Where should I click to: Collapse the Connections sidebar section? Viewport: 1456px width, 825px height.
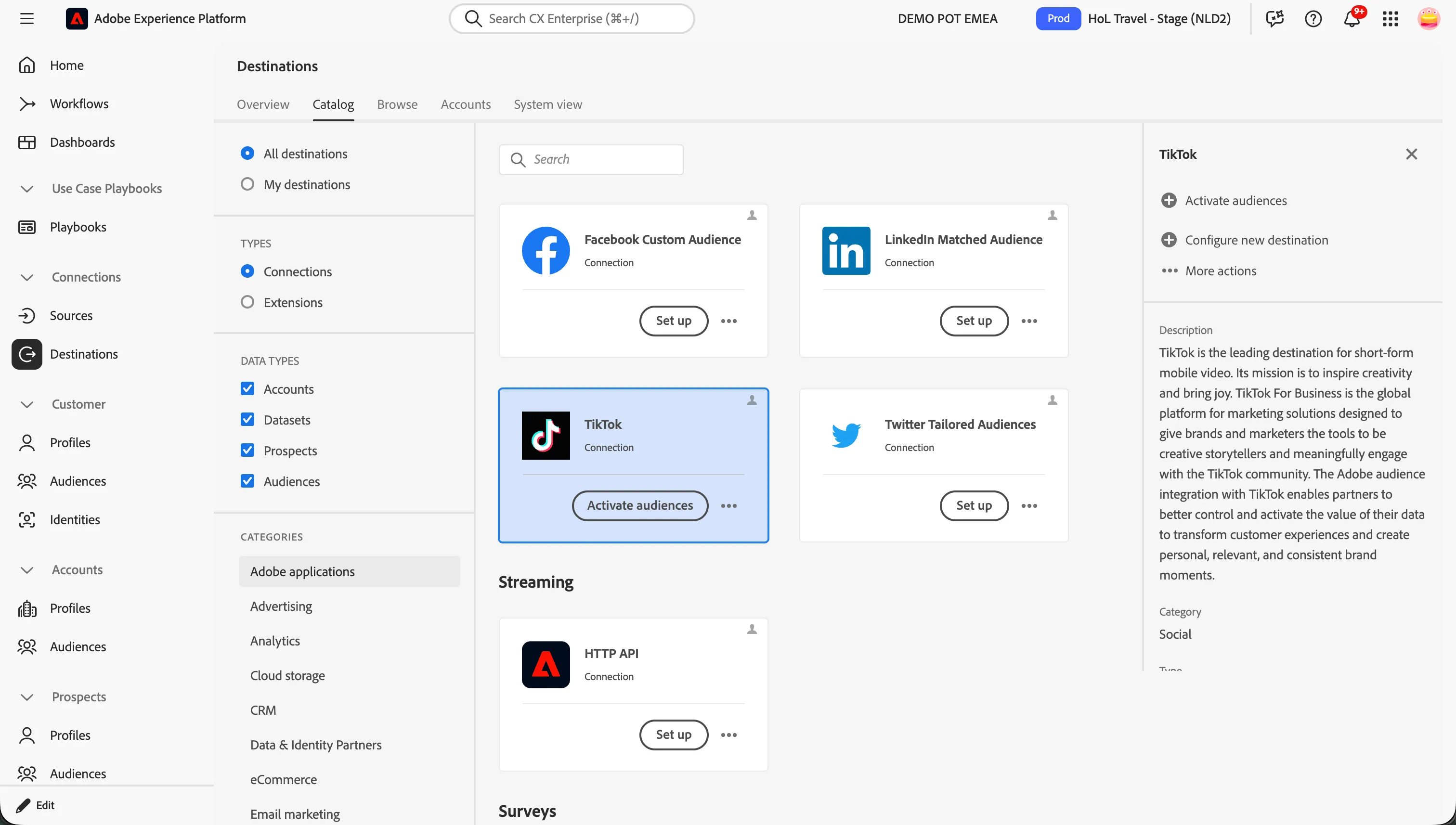coord(26,277)
